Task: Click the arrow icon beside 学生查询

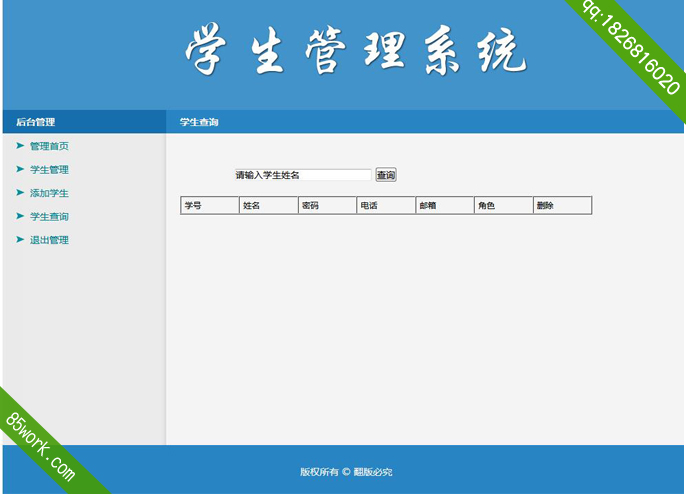Action: 20,216
